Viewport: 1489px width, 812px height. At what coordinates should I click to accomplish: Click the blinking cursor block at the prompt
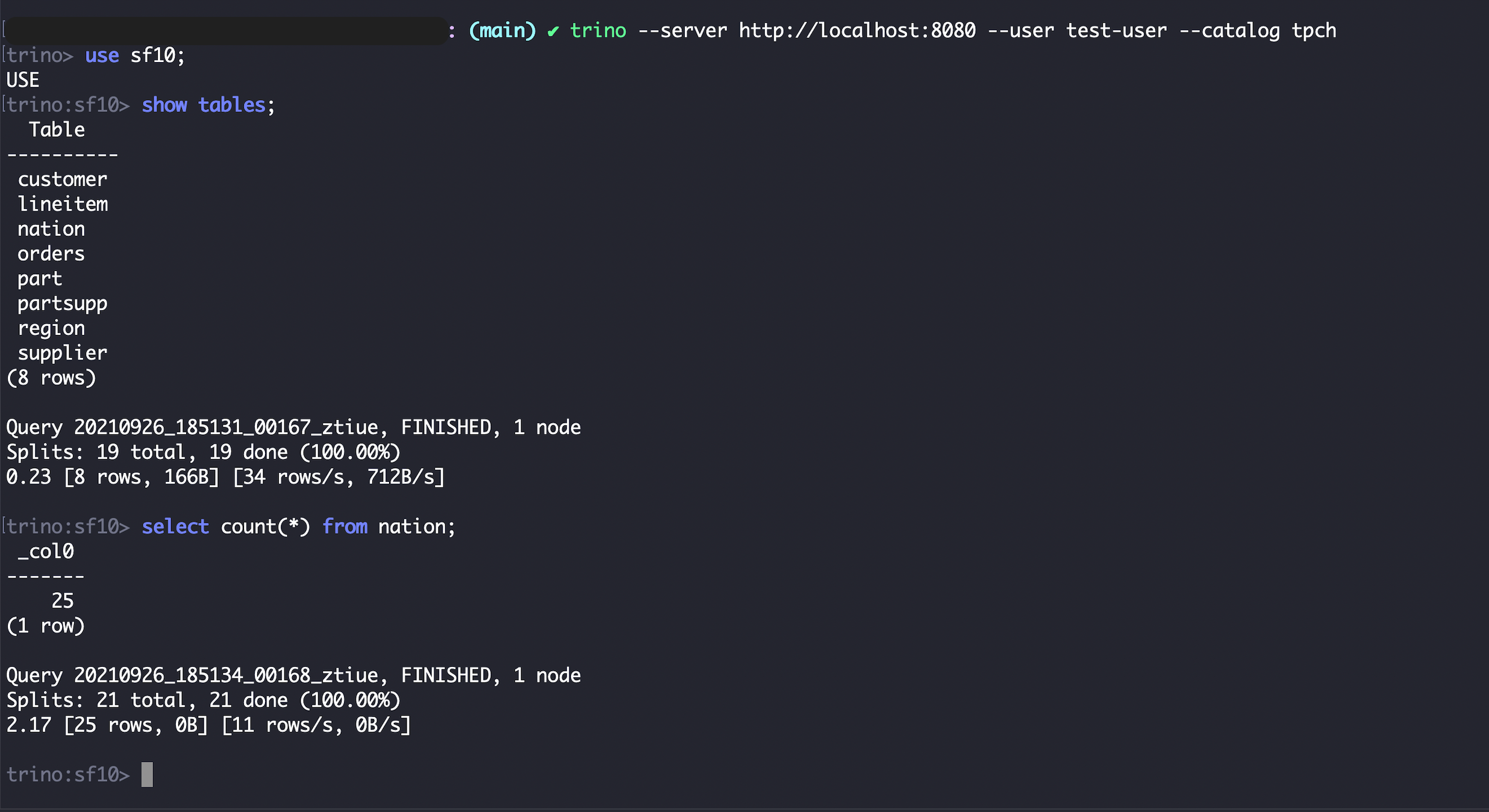click(x=147, y=774)
